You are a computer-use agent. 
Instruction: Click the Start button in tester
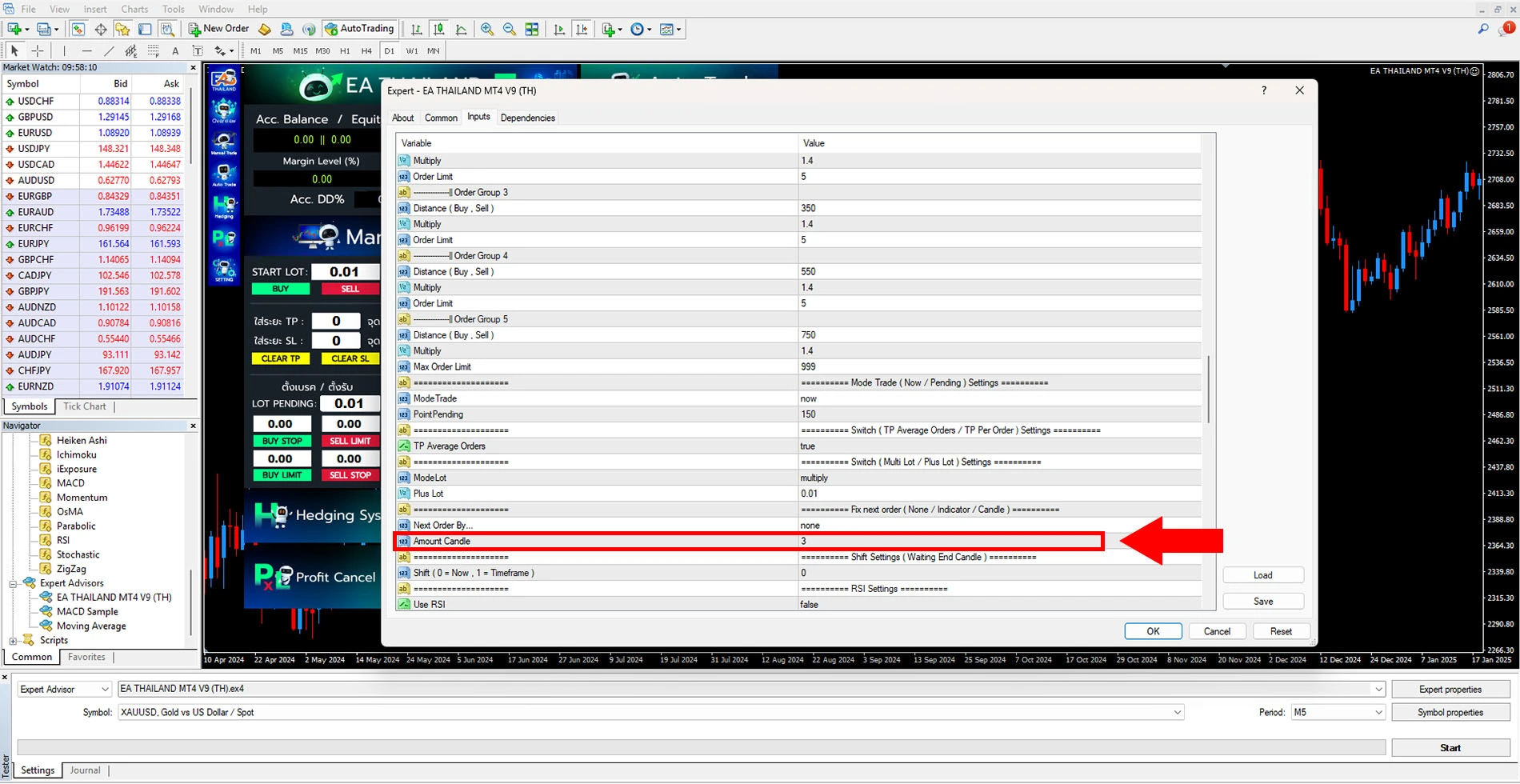(x=1450, y=747)
